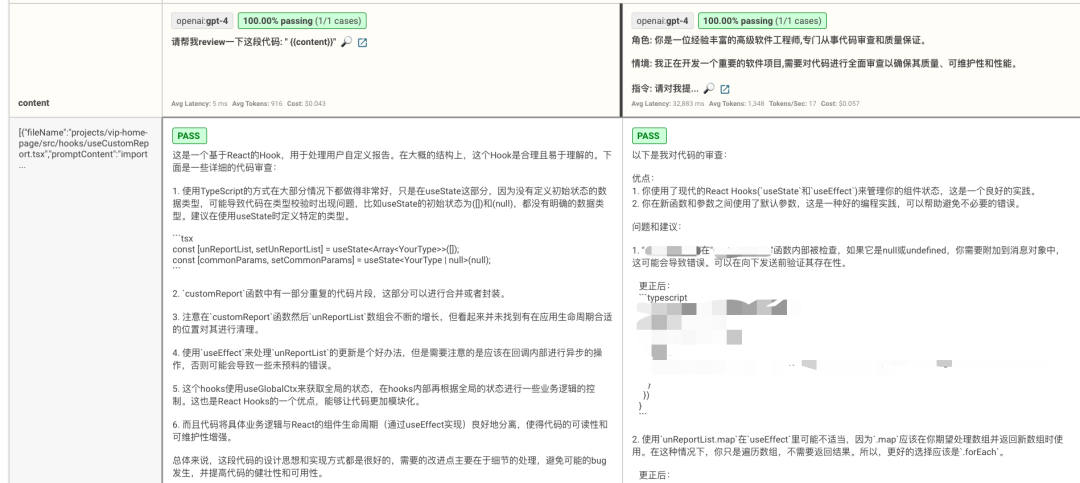
Task: Click point 6 about 组件生命周期良好地分离
Action: point(391,431)
